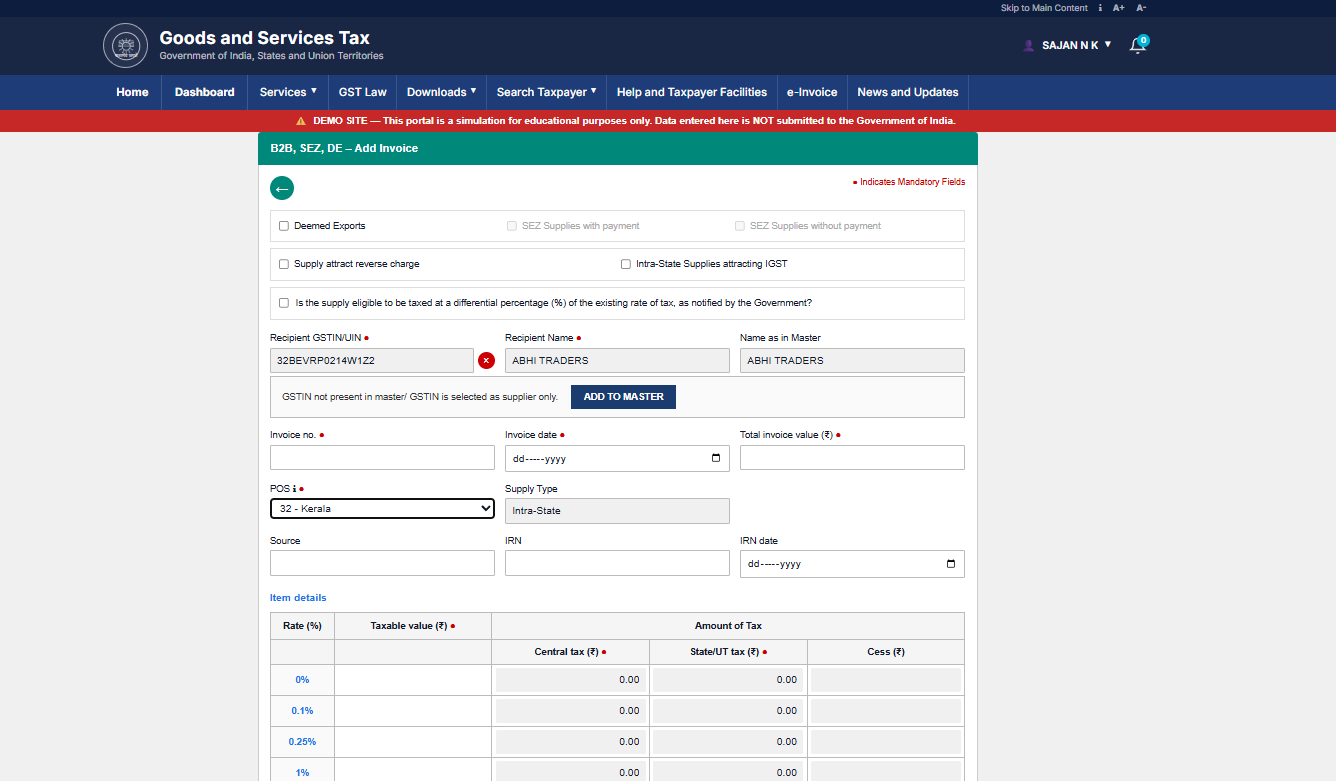Screen dimensions: 1336x781
Task: Click the ADD TO MASTER button
Action: (x=624, y=397)
